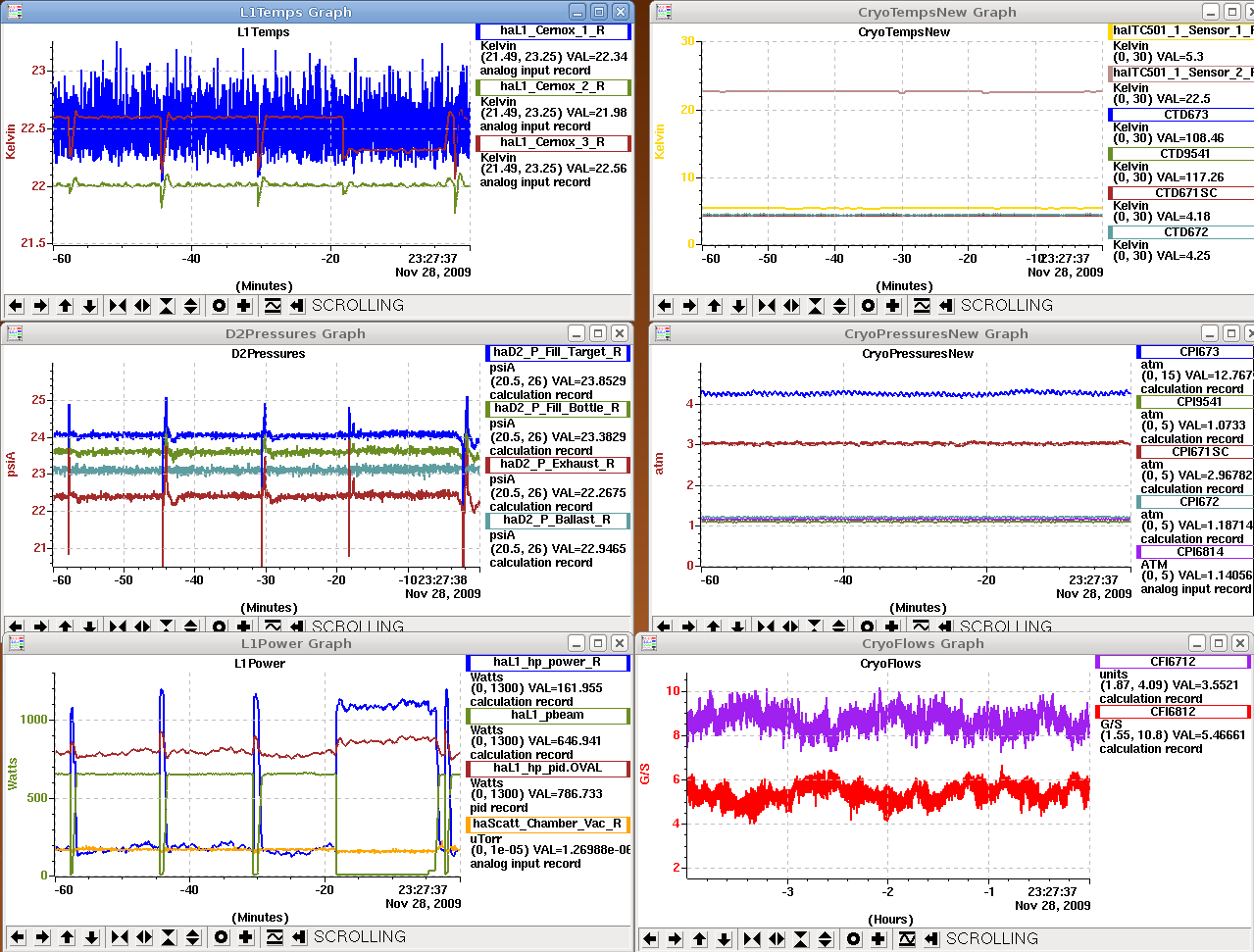This screenshot has height=952, width=1254.
Task: Pan right in CryoTempsNew Graph toolbar
Action: click(689, 306)
